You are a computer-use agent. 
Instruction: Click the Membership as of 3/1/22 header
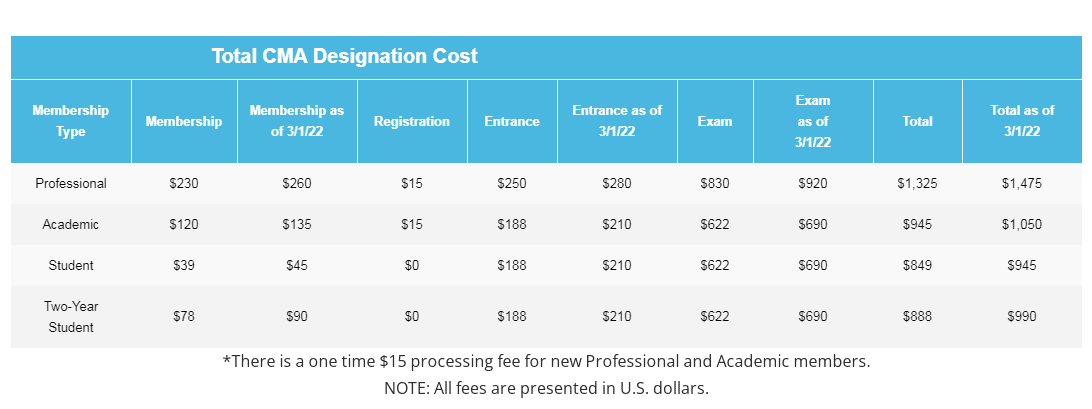point(297,121)
